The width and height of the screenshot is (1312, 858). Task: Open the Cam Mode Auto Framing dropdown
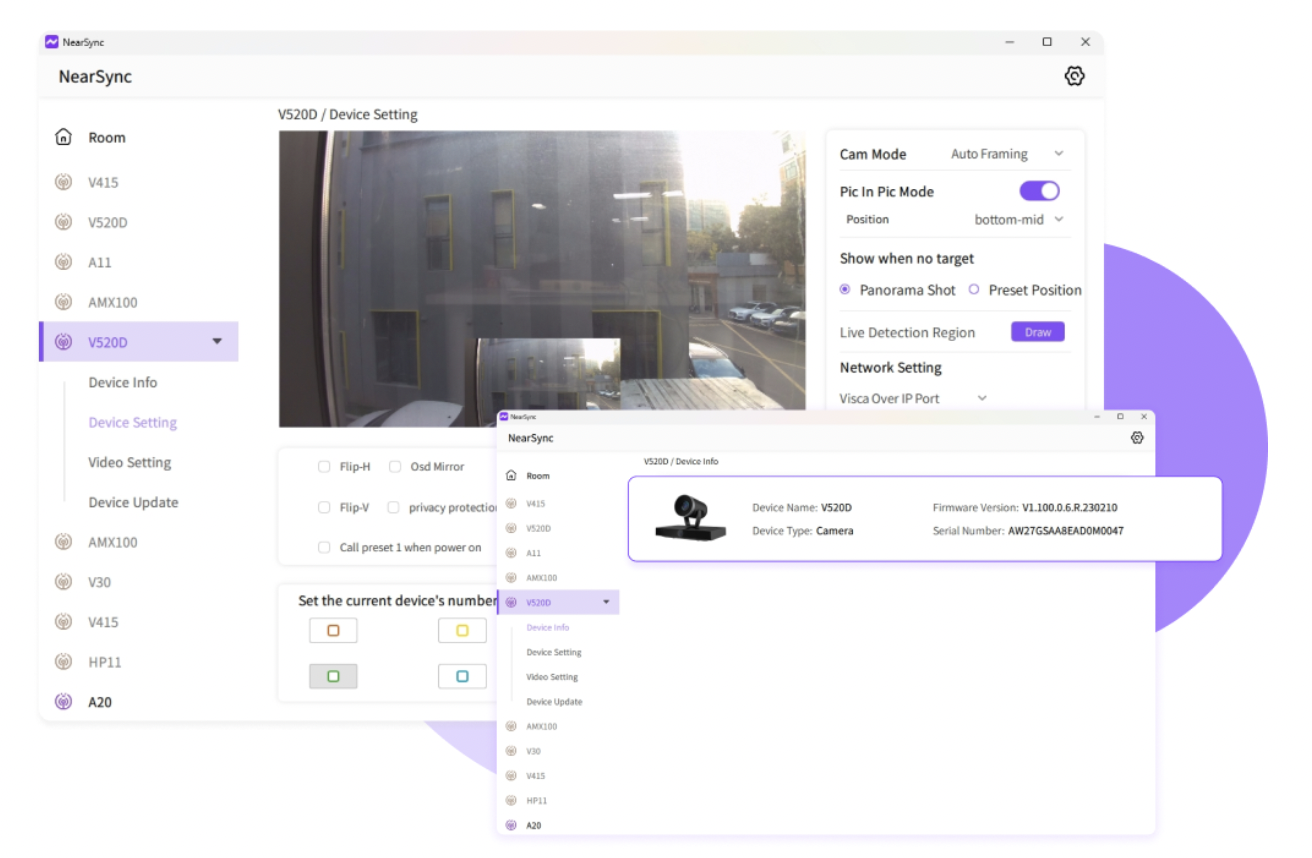[x=1007, y=154]
